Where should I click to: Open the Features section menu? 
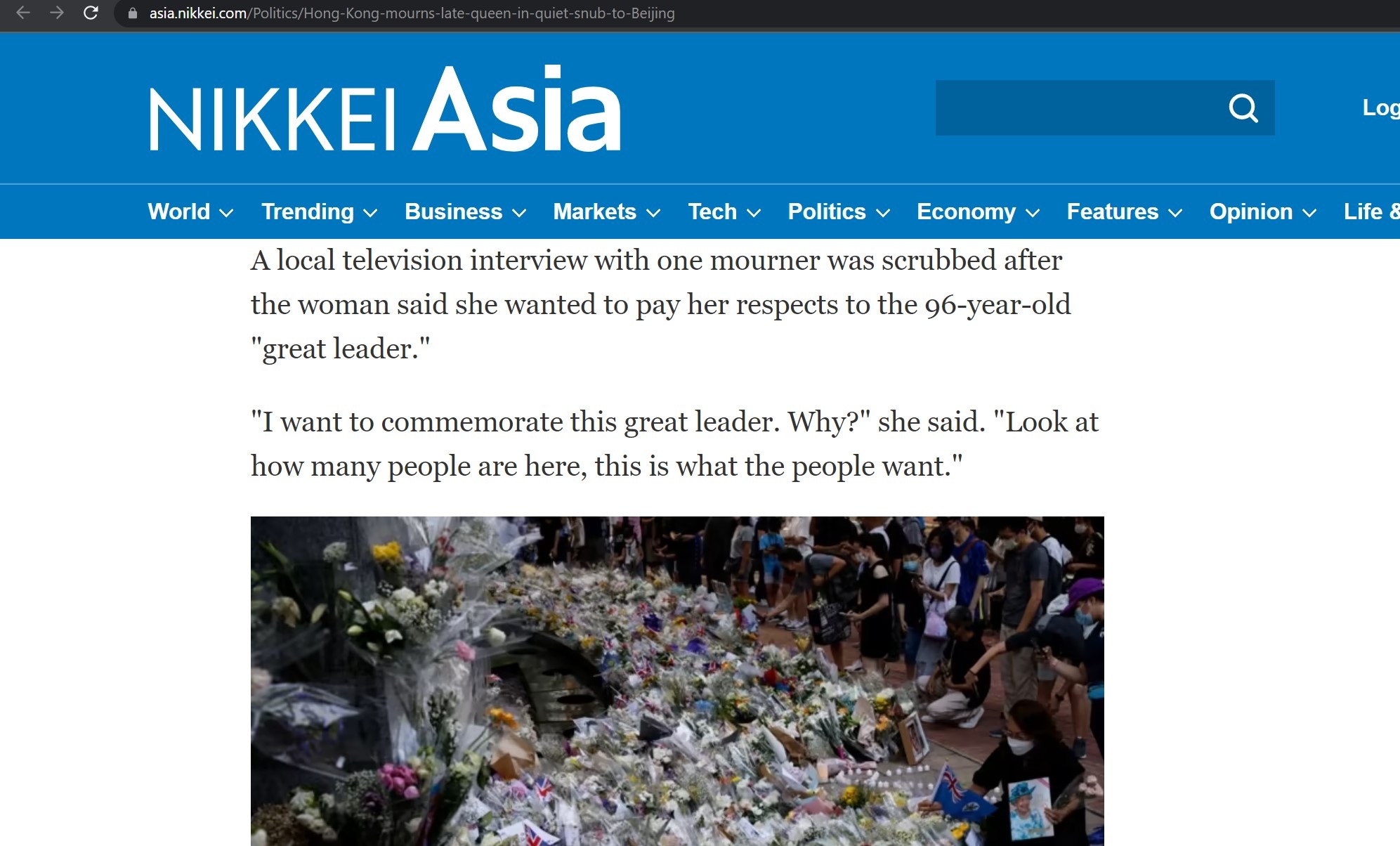(x=1124, y=211)
